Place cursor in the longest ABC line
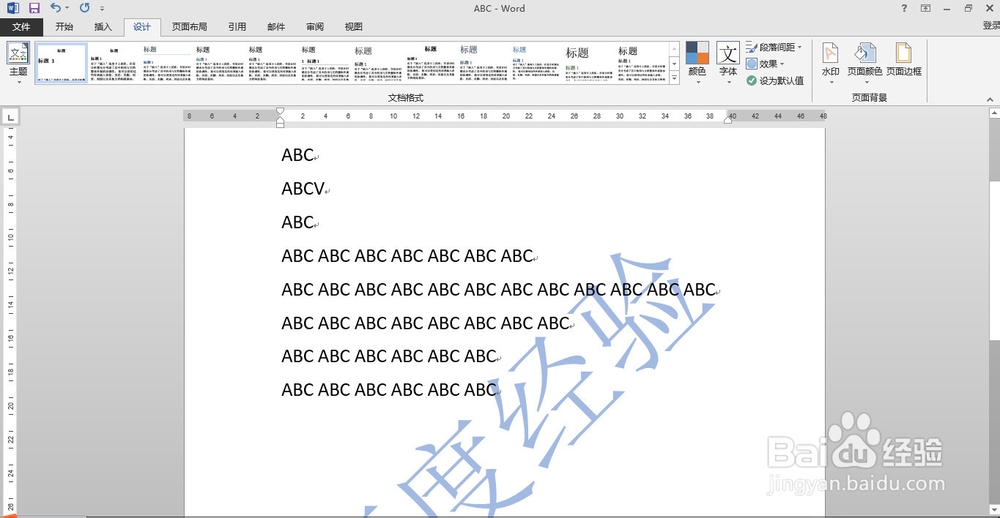Image resolution: width=1000 pixels, height=518 pixels. click(x=500, y=290)
